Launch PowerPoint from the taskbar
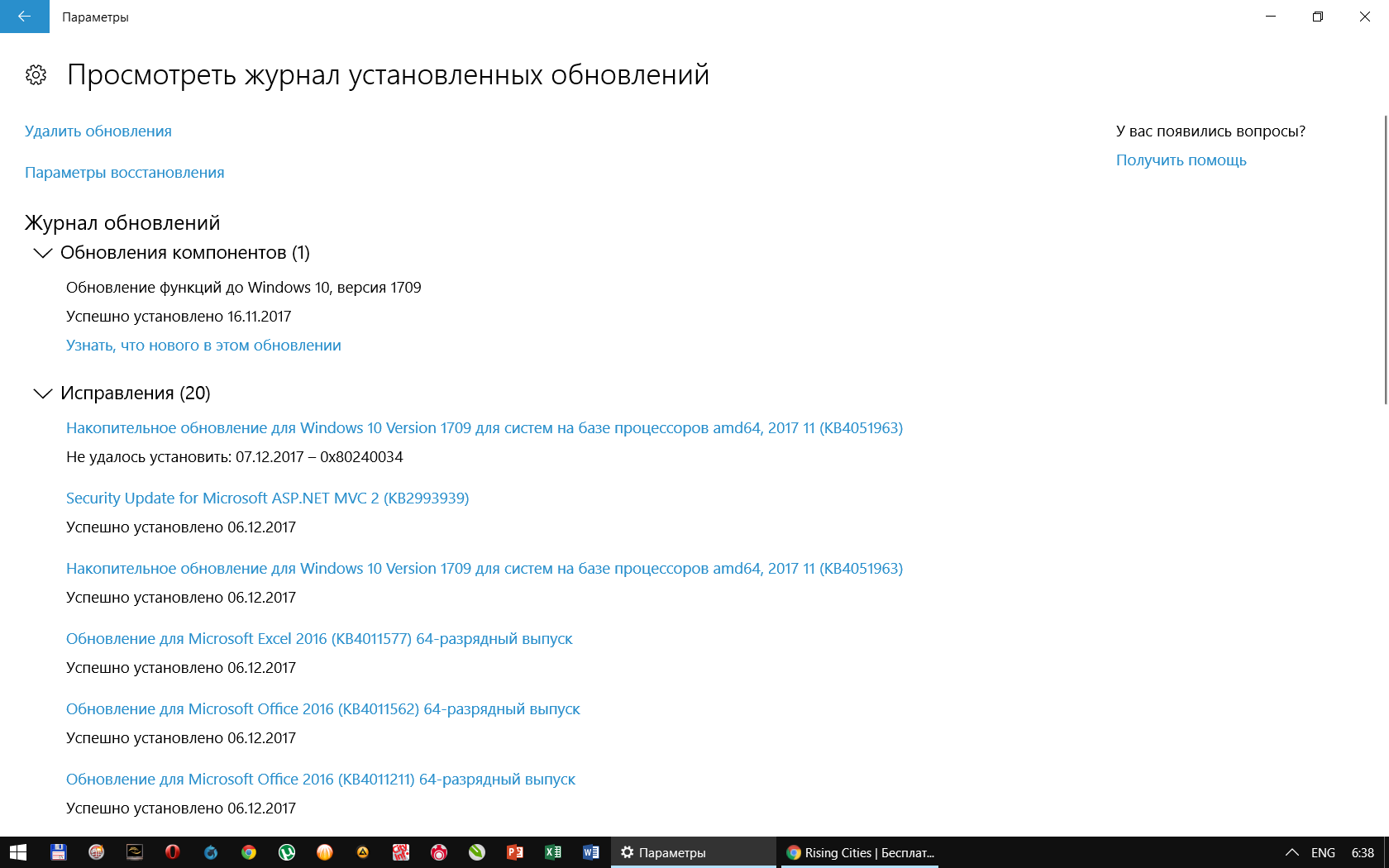Viewport: 1389px width, 868px height. (x=514, y=852)
